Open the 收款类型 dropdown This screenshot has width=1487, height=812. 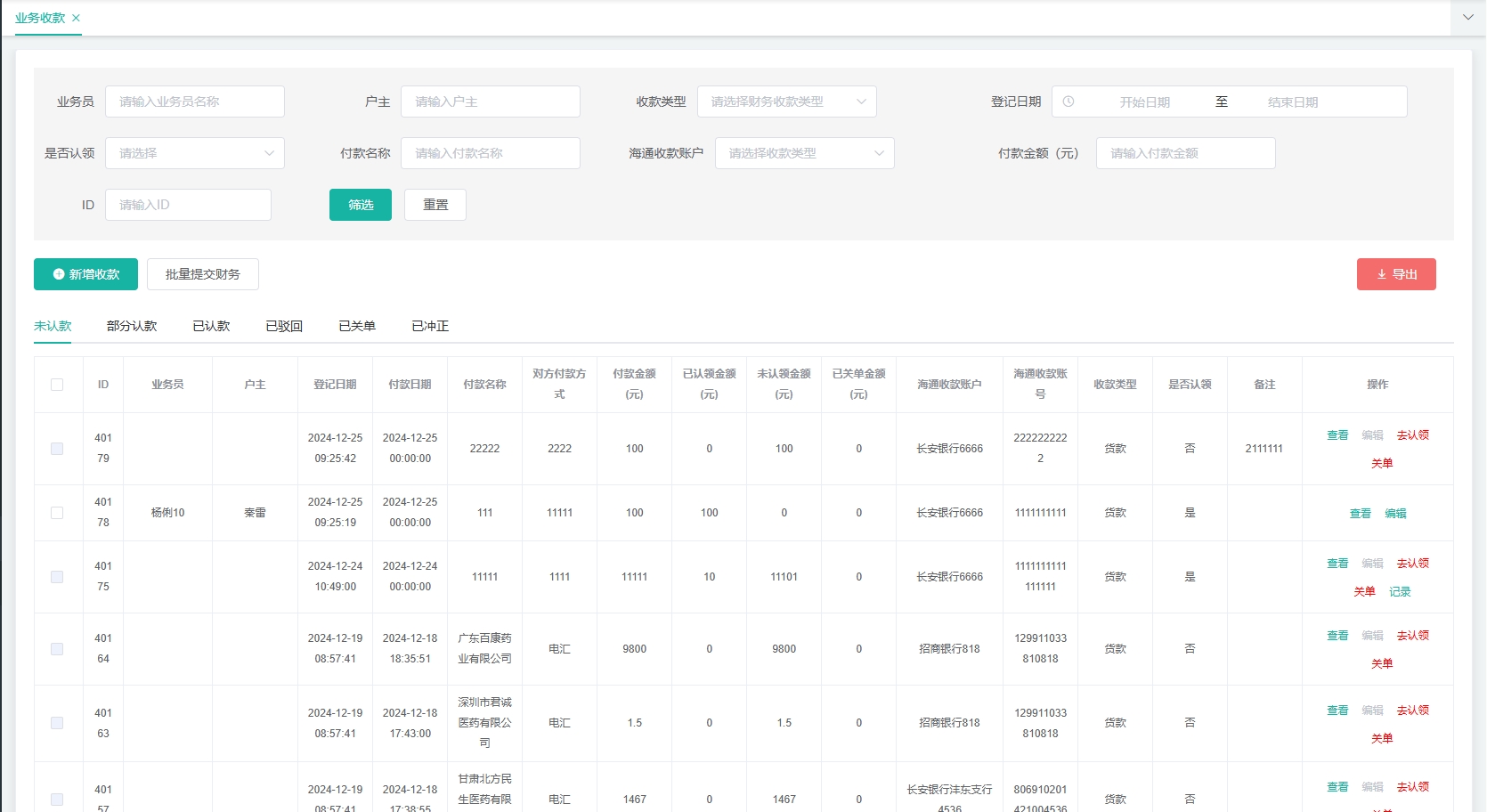pos(786,101)
